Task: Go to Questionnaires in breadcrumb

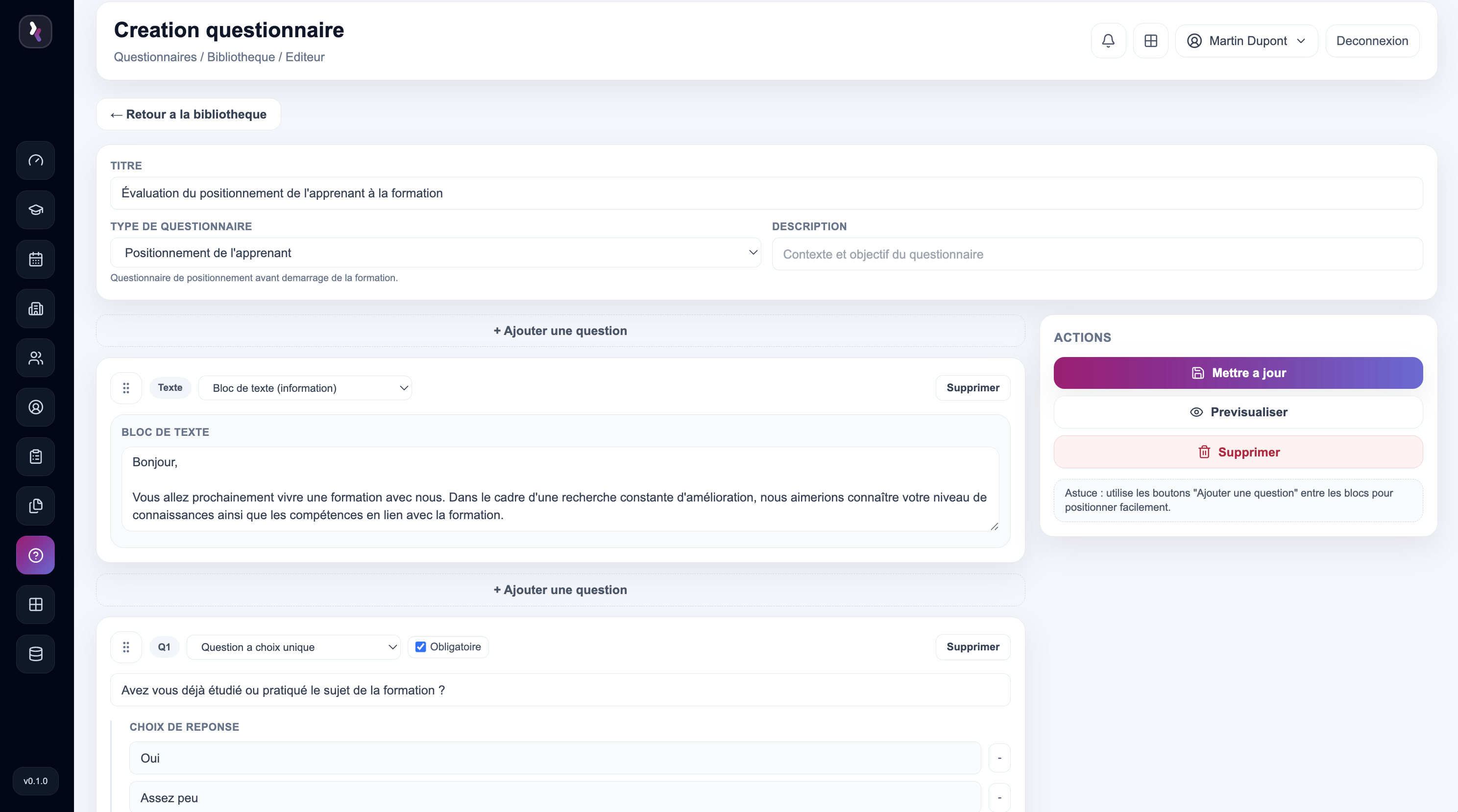Action: pyautogui.click(x=155, y=57)
